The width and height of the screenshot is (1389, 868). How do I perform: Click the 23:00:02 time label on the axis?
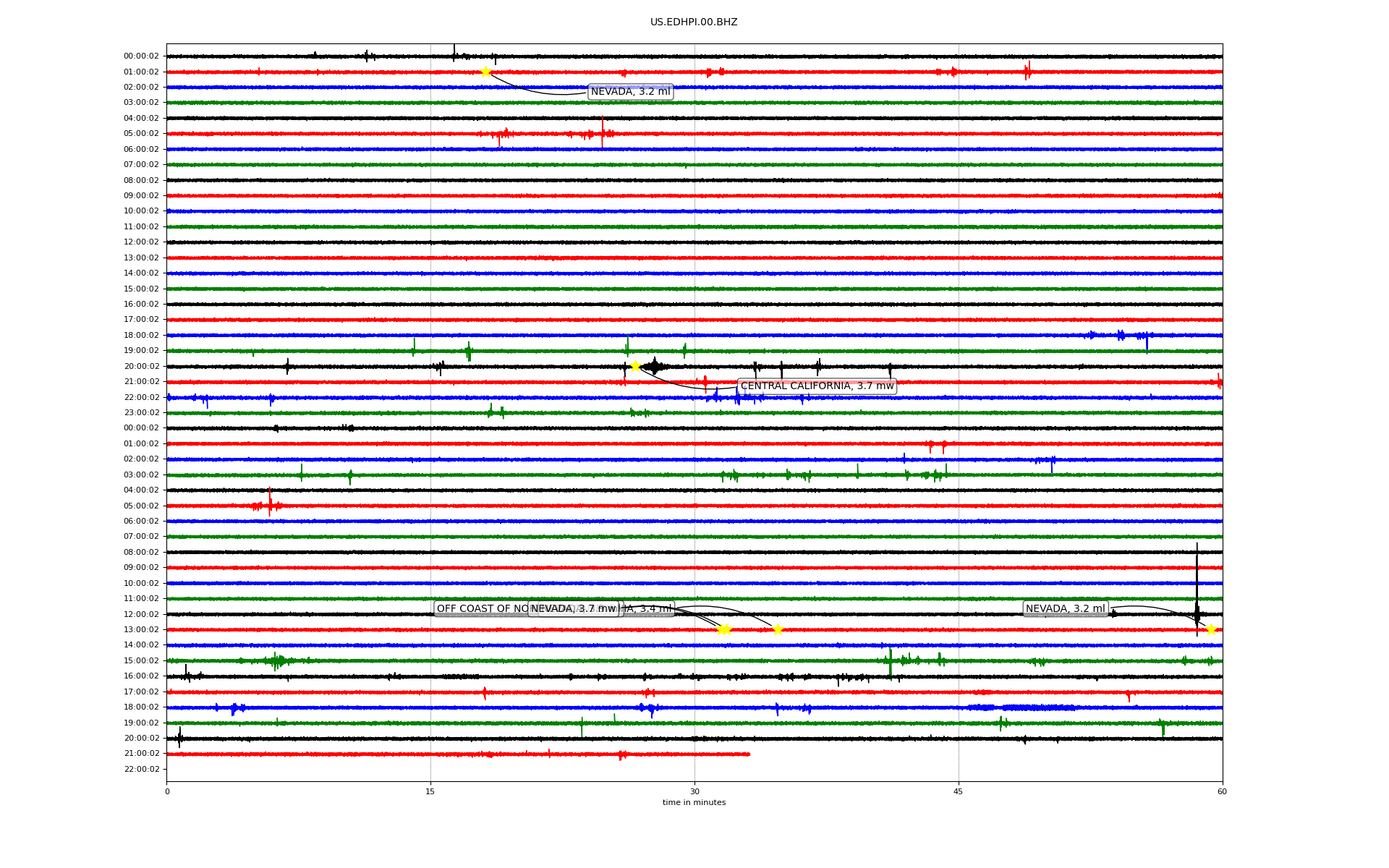tap(142, 413)
